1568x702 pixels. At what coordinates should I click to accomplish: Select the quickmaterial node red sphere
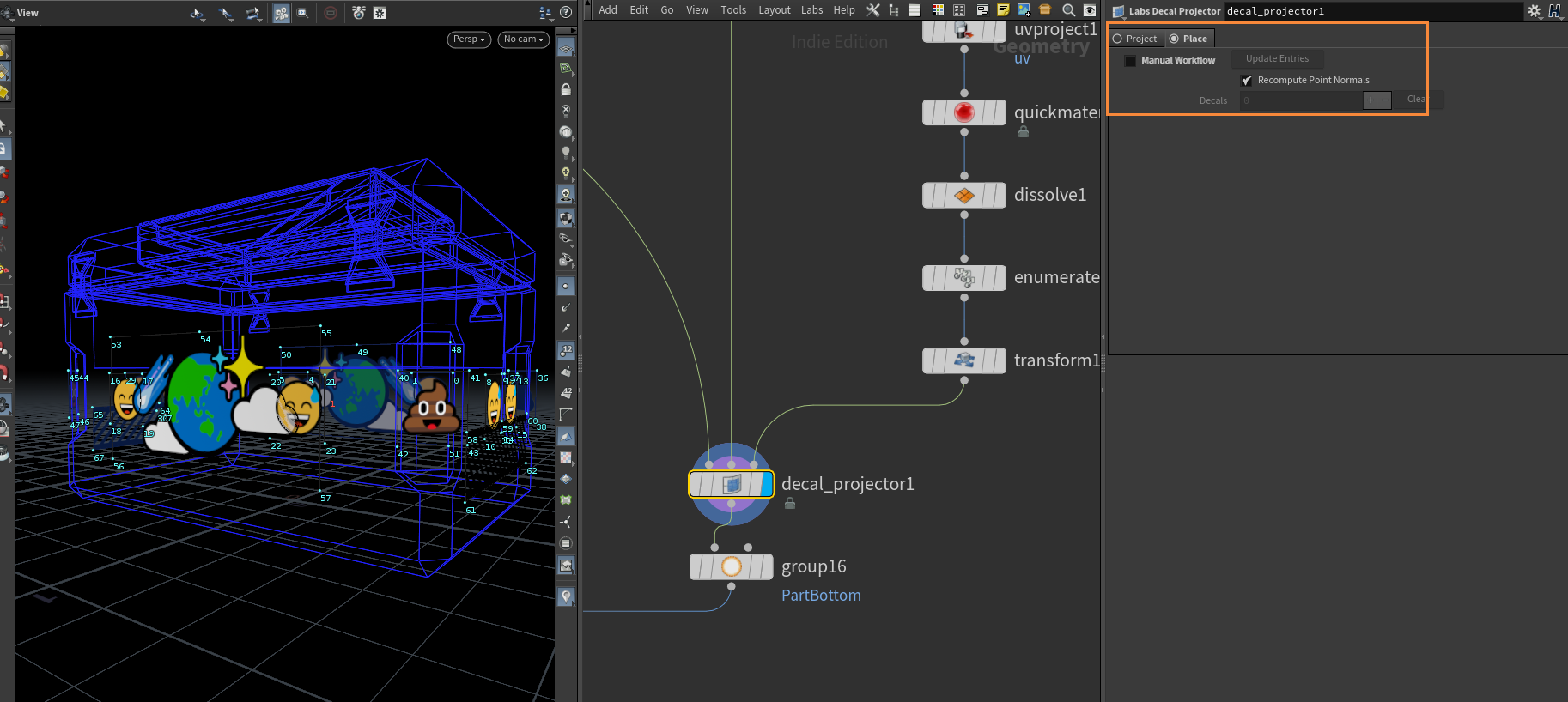point(964,112)
